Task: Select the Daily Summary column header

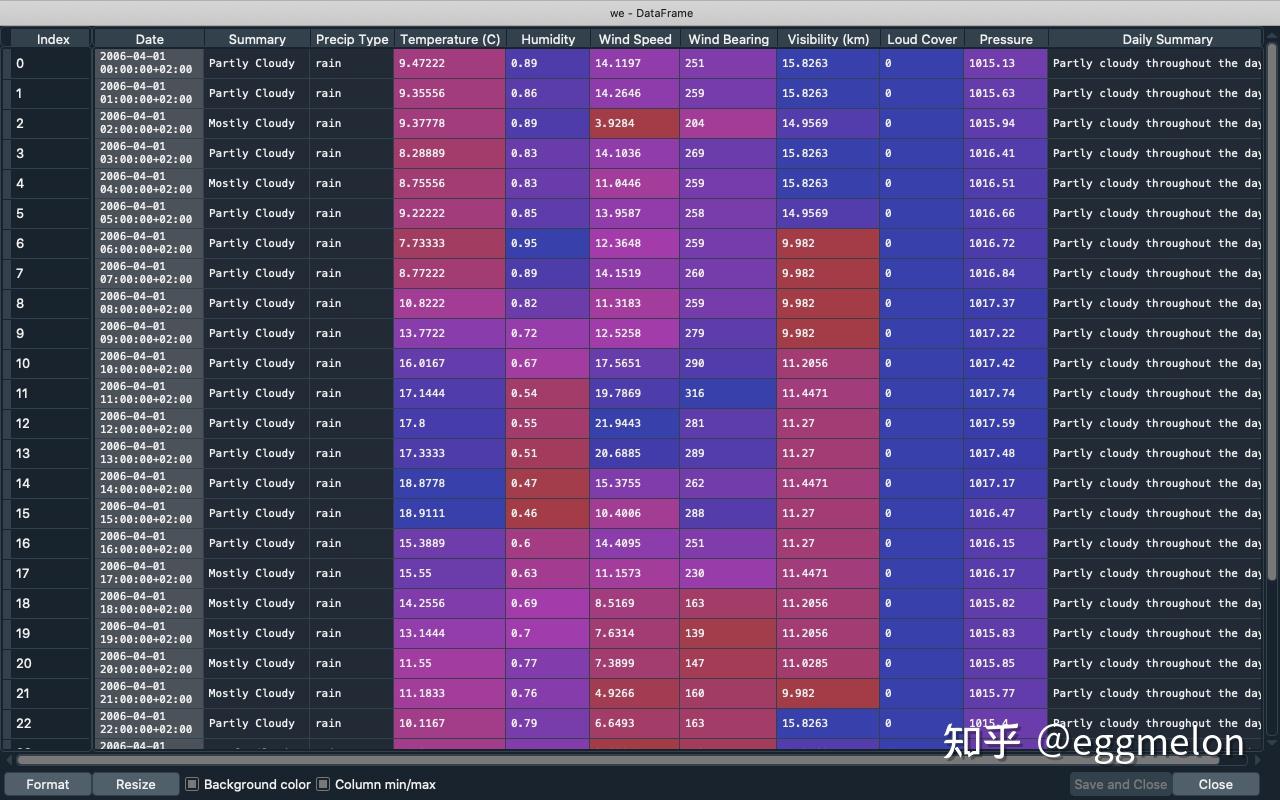Action: [1167, 39]
